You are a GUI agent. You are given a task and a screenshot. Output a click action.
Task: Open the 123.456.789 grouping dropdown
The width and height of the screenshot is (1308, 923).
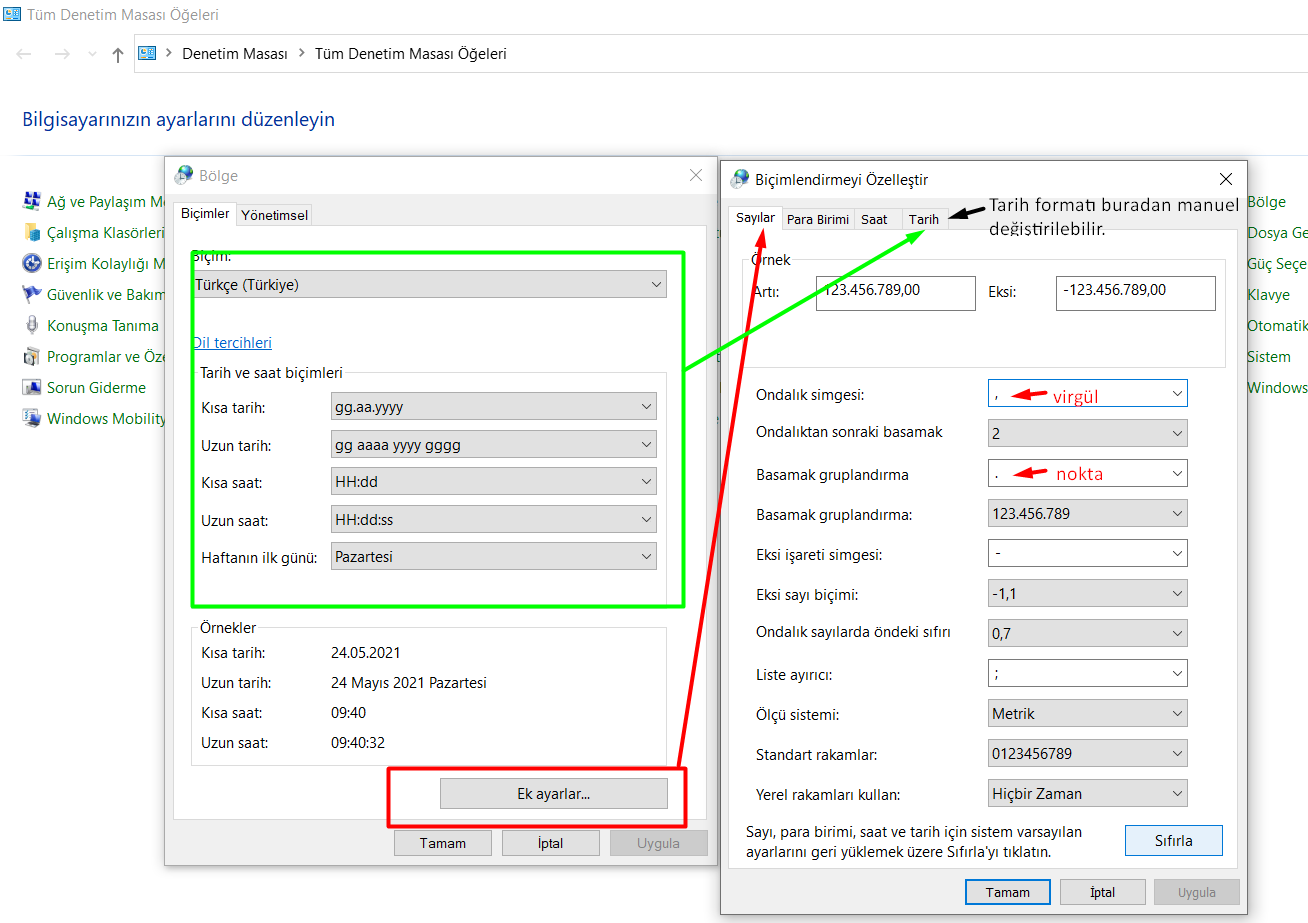pos(1087,514)
